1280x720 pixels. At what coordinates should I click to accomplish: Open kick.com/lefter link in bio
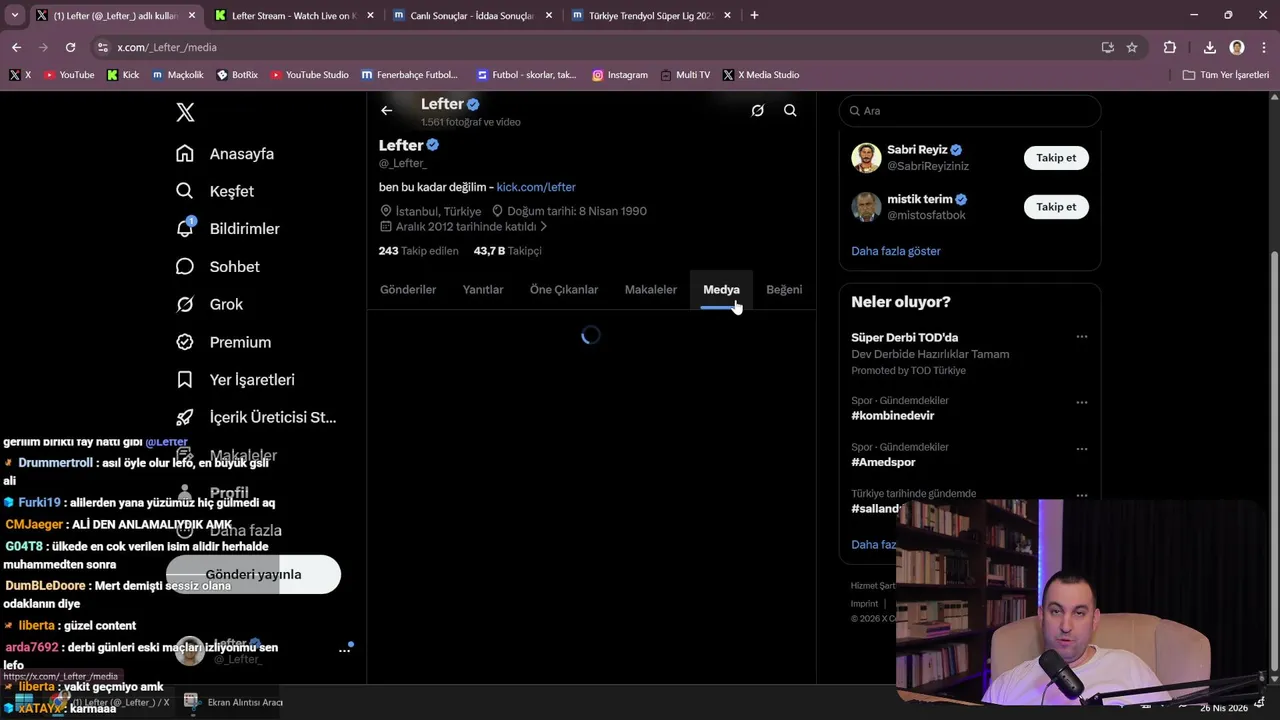pyautogui.click(x=536, y=187)
